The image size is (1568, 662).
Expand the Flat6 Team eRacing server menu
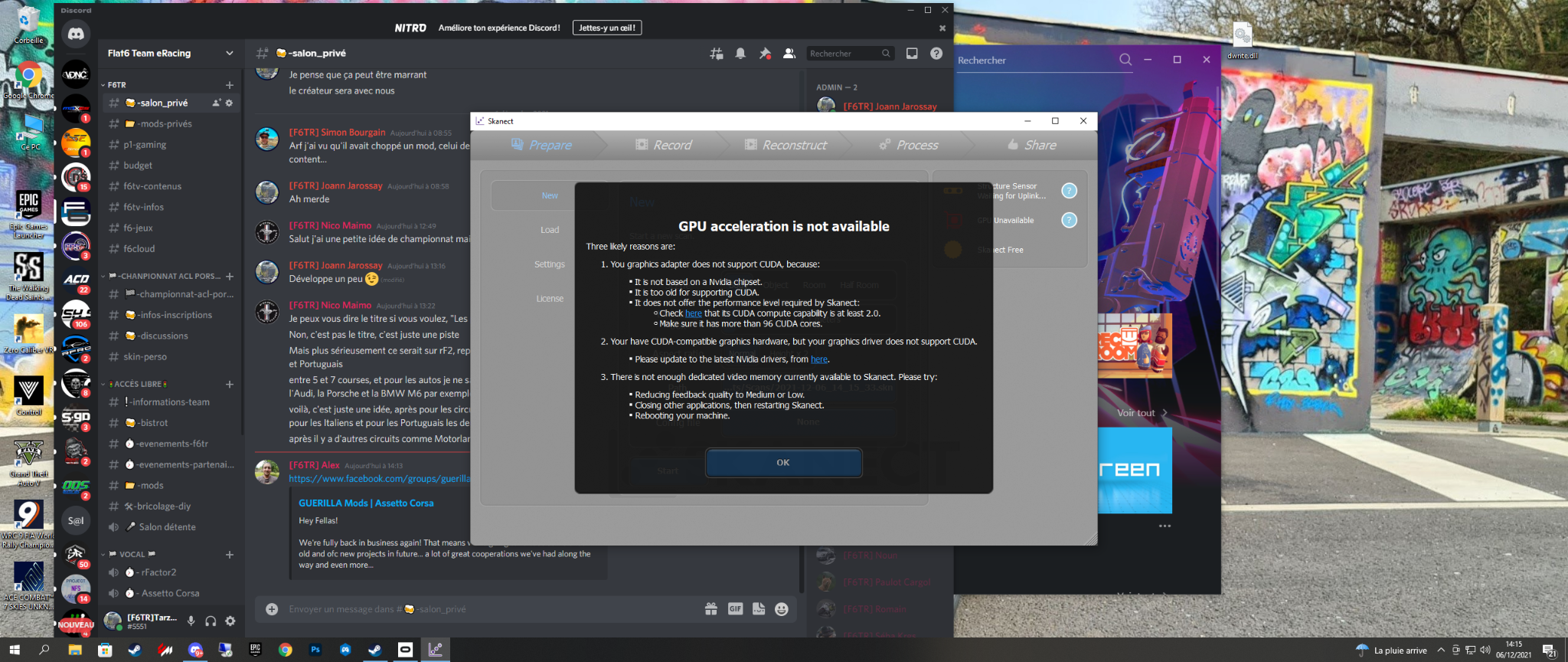click(x=229, y=54)
